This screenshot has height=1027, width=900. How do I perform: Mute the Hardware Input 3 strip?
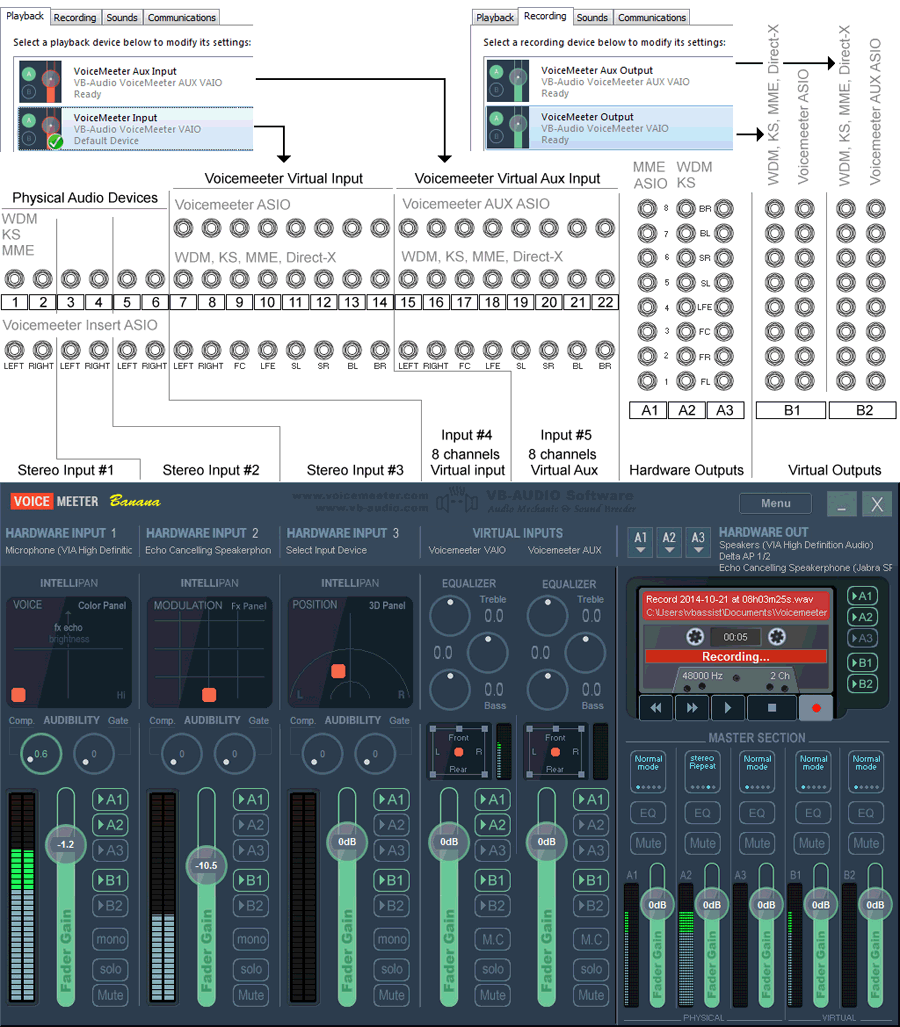click(392, 995)
